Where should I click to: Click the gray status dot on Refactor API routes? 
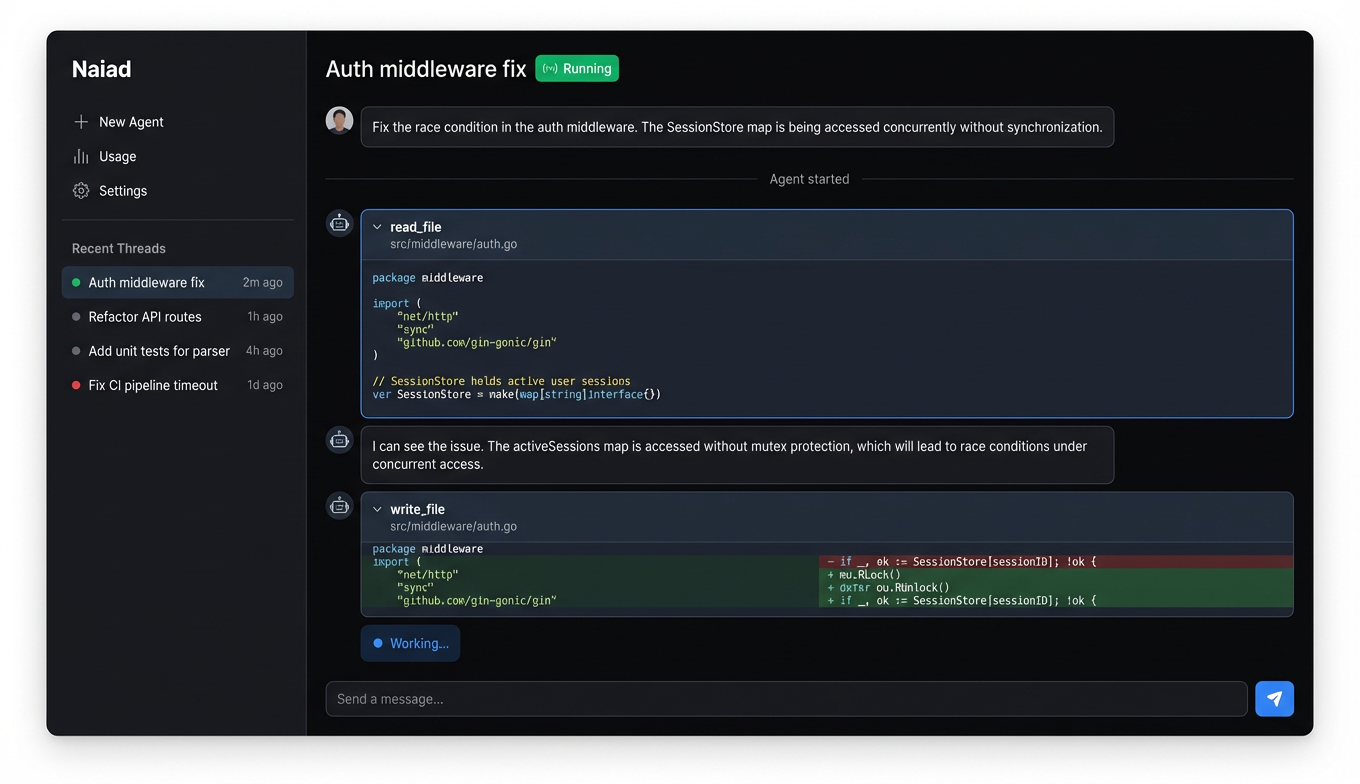tap(75, 316)
